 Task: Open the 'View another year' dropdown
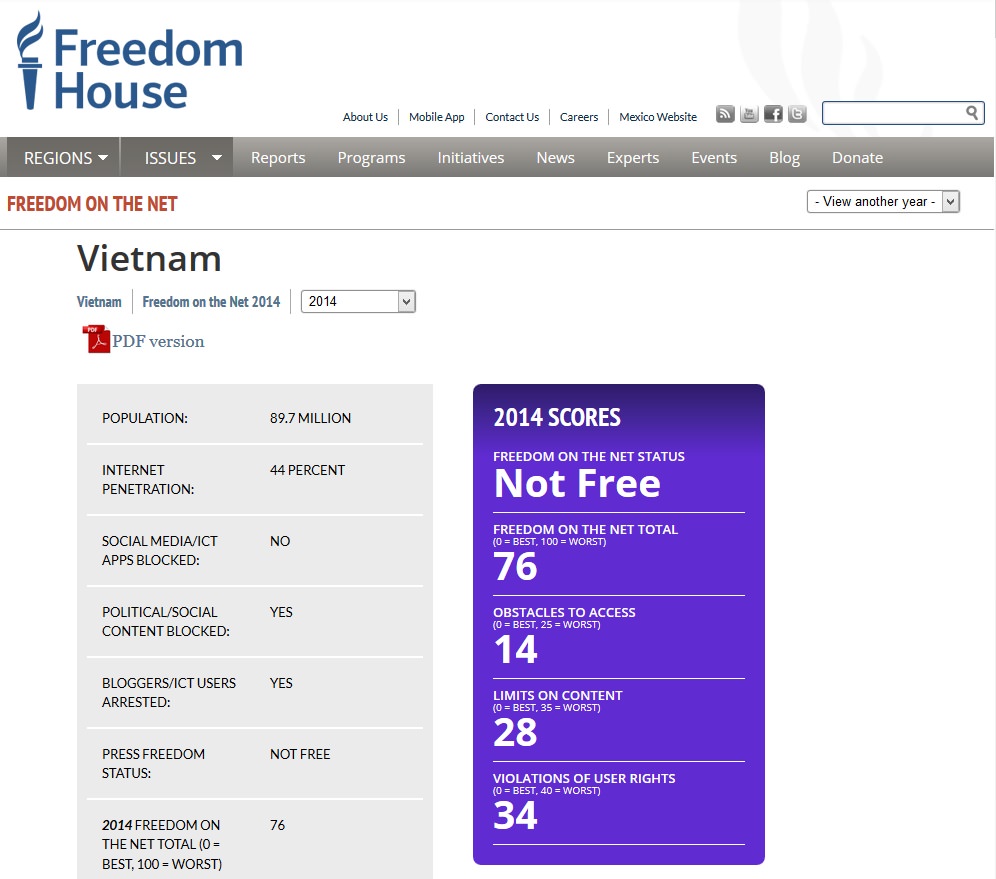pos(883,202)
